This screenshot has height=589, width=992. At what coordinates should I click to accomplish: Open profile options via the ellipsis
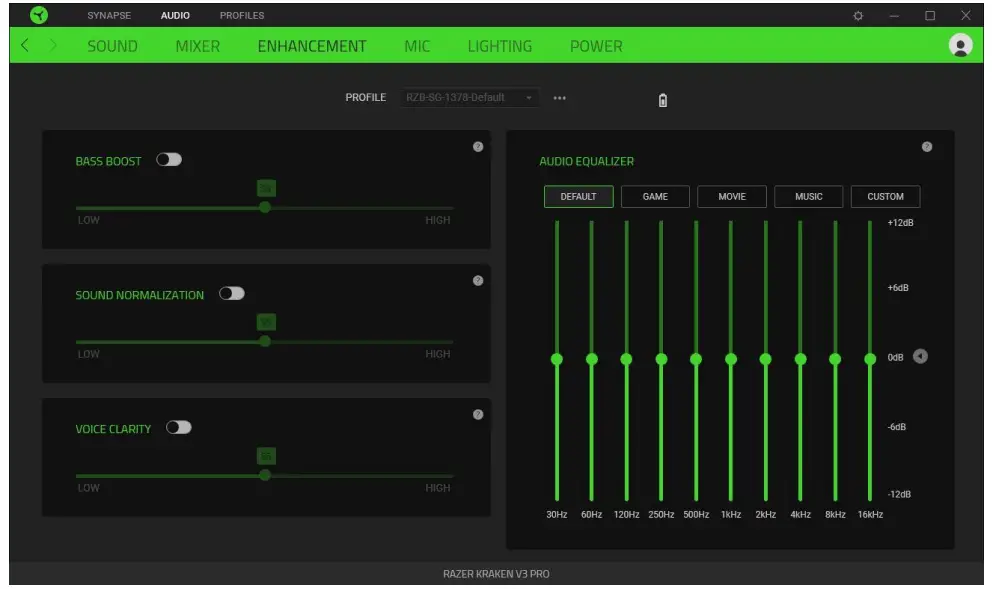tap(558, 98)
